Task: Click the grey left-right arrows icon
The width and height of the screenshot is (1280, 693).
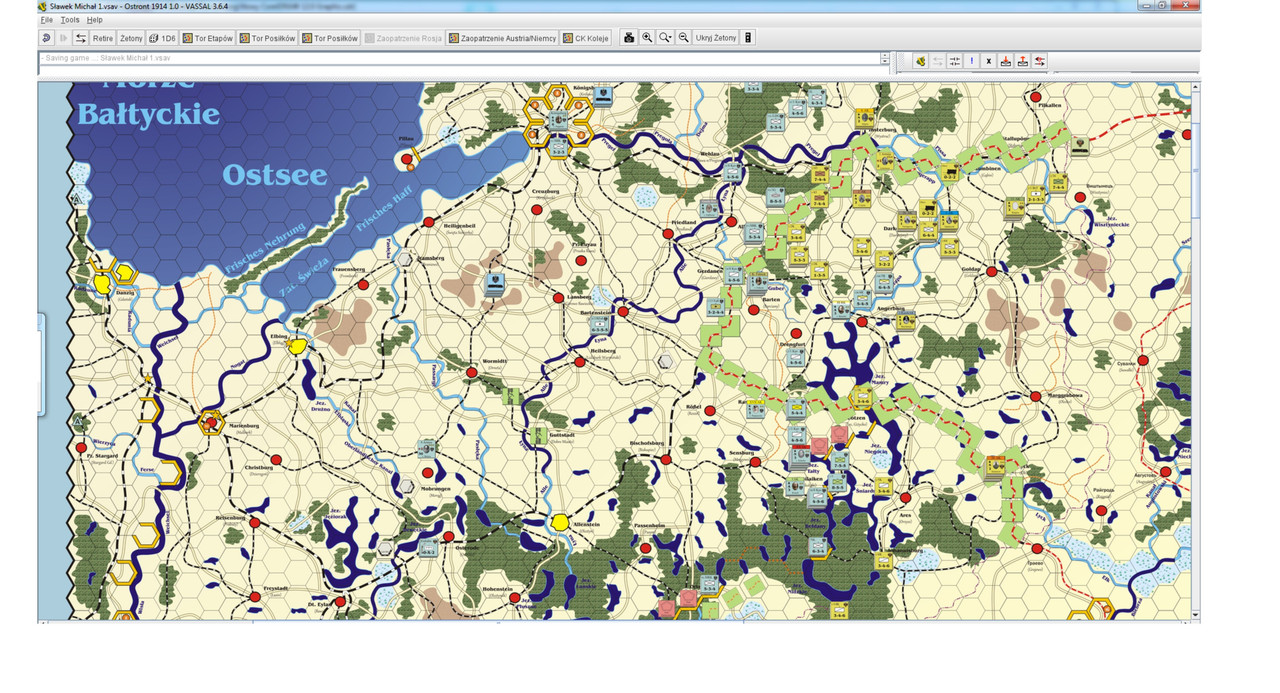Action: tap(938, 61)
